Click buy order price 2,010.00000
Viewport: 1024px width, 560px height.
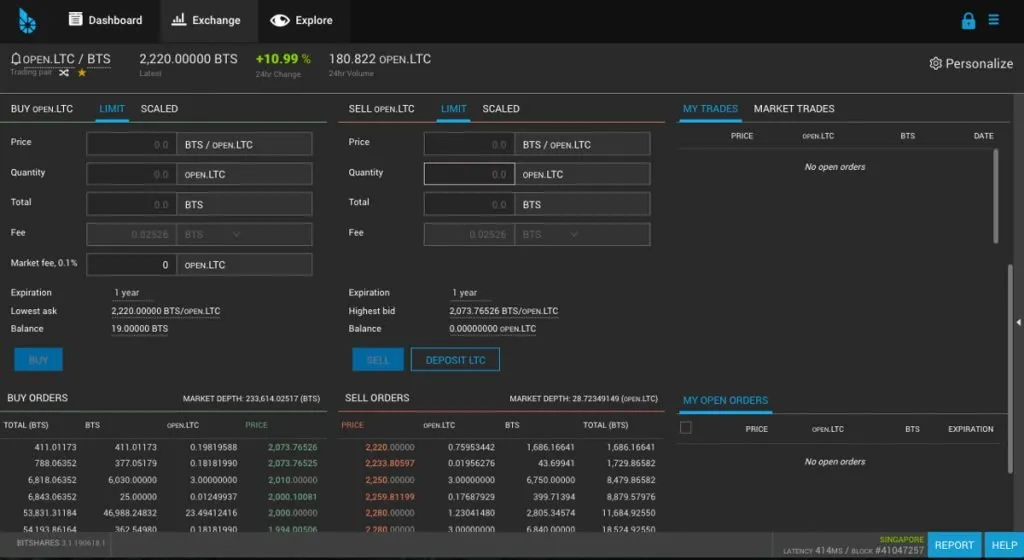293,480
